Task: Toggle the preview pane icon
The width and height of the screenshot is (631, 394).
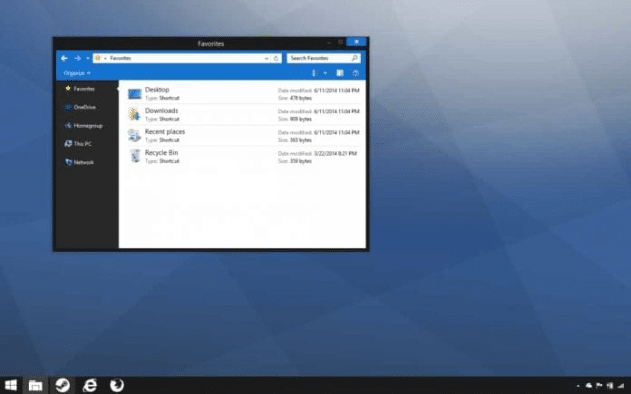Action: click(340, 73)
